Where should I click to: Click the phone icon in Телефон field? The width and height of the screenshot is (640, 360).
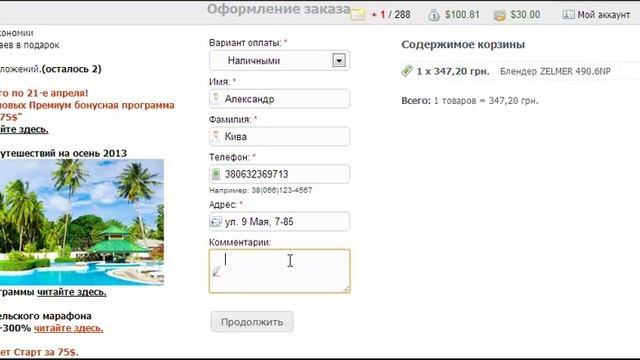[216, 174]
